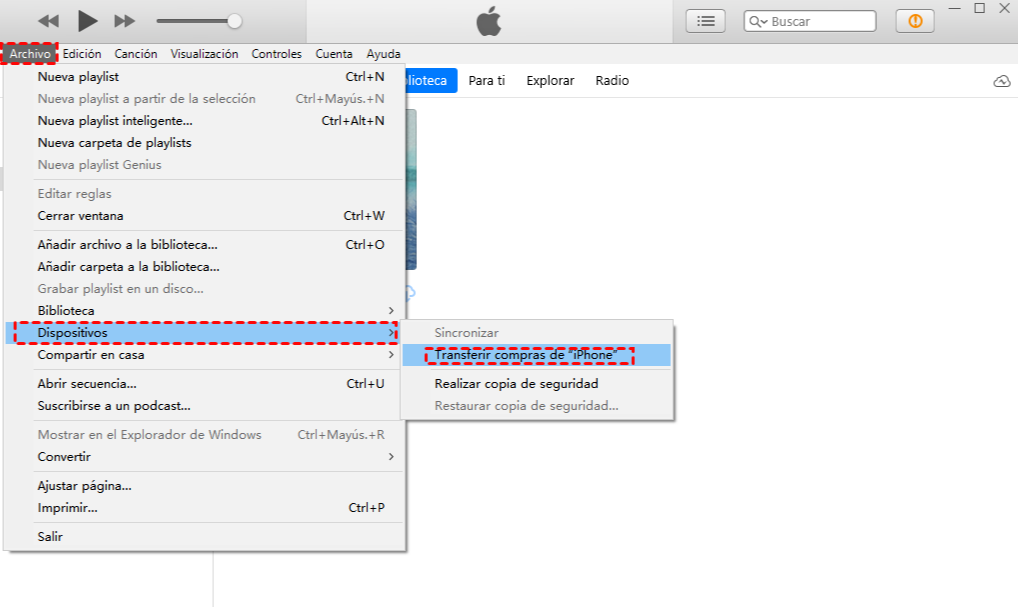Open the Edición menu

click(82, 54)
